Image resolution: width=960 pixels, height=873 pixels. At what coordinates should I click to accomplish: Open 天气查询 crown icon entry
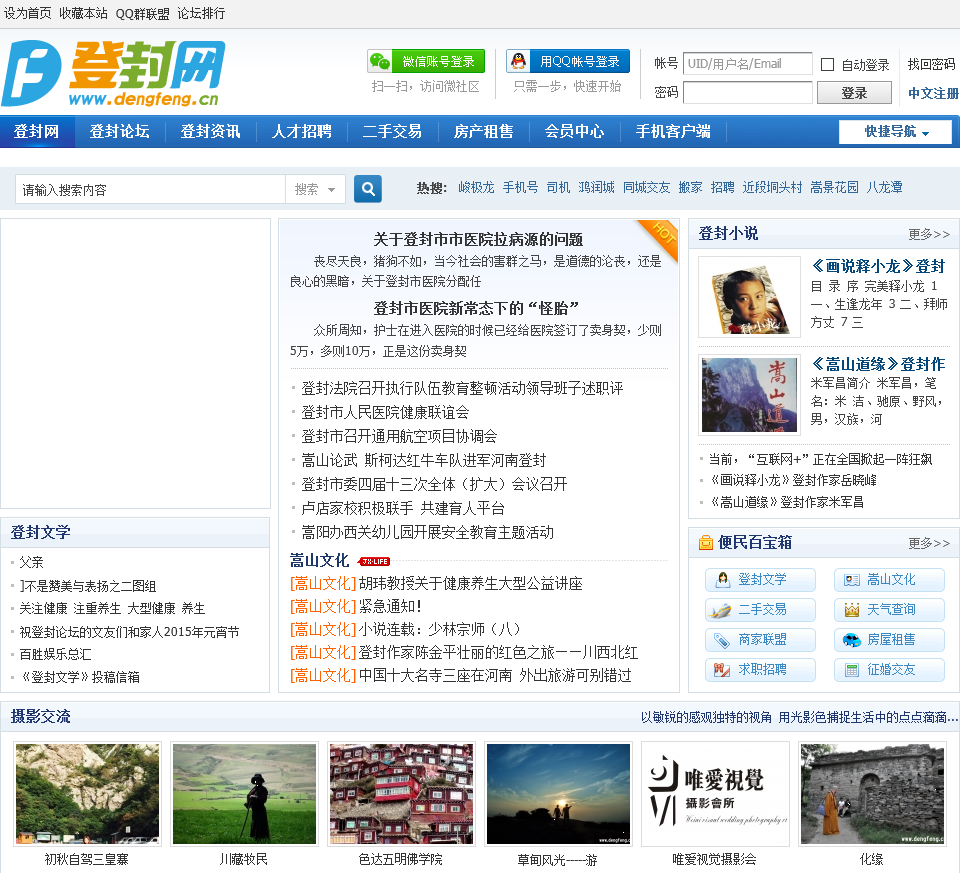tap(889, 609)
